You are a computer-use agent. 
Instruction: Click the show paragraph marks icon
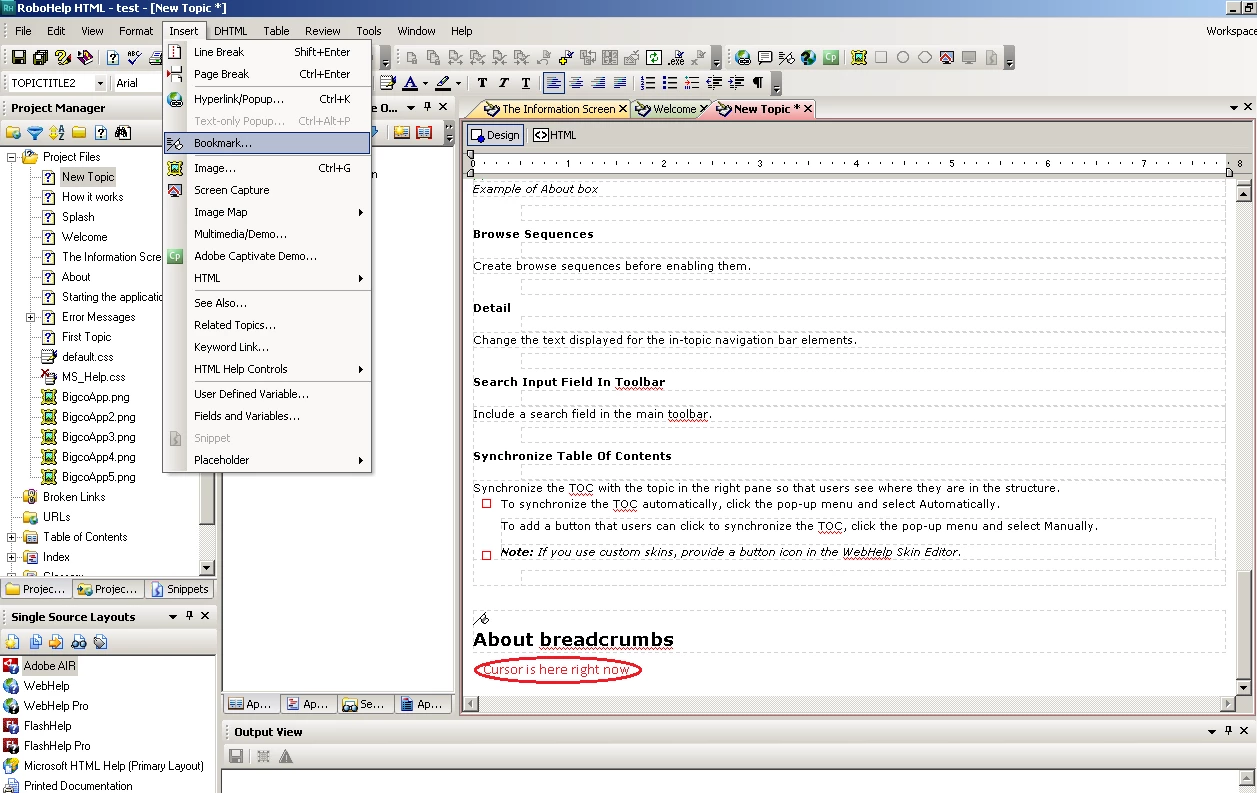pos(758,83)
